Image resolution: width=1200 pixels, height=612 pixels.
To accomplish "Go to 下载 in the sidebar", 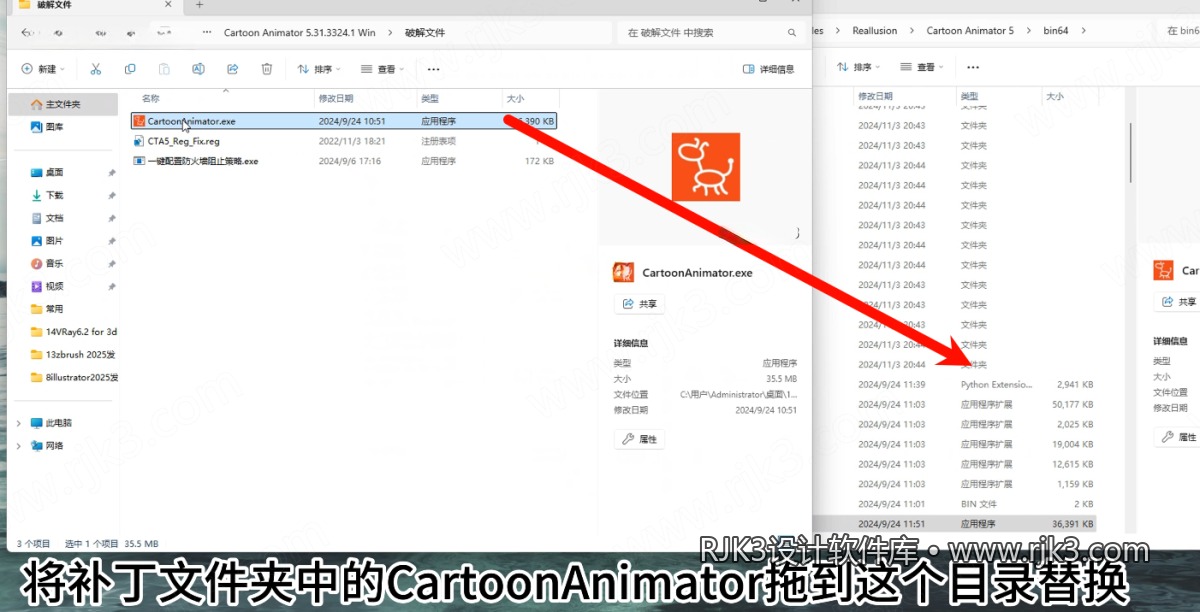I will pyautogui.click(x=54, y=195).
